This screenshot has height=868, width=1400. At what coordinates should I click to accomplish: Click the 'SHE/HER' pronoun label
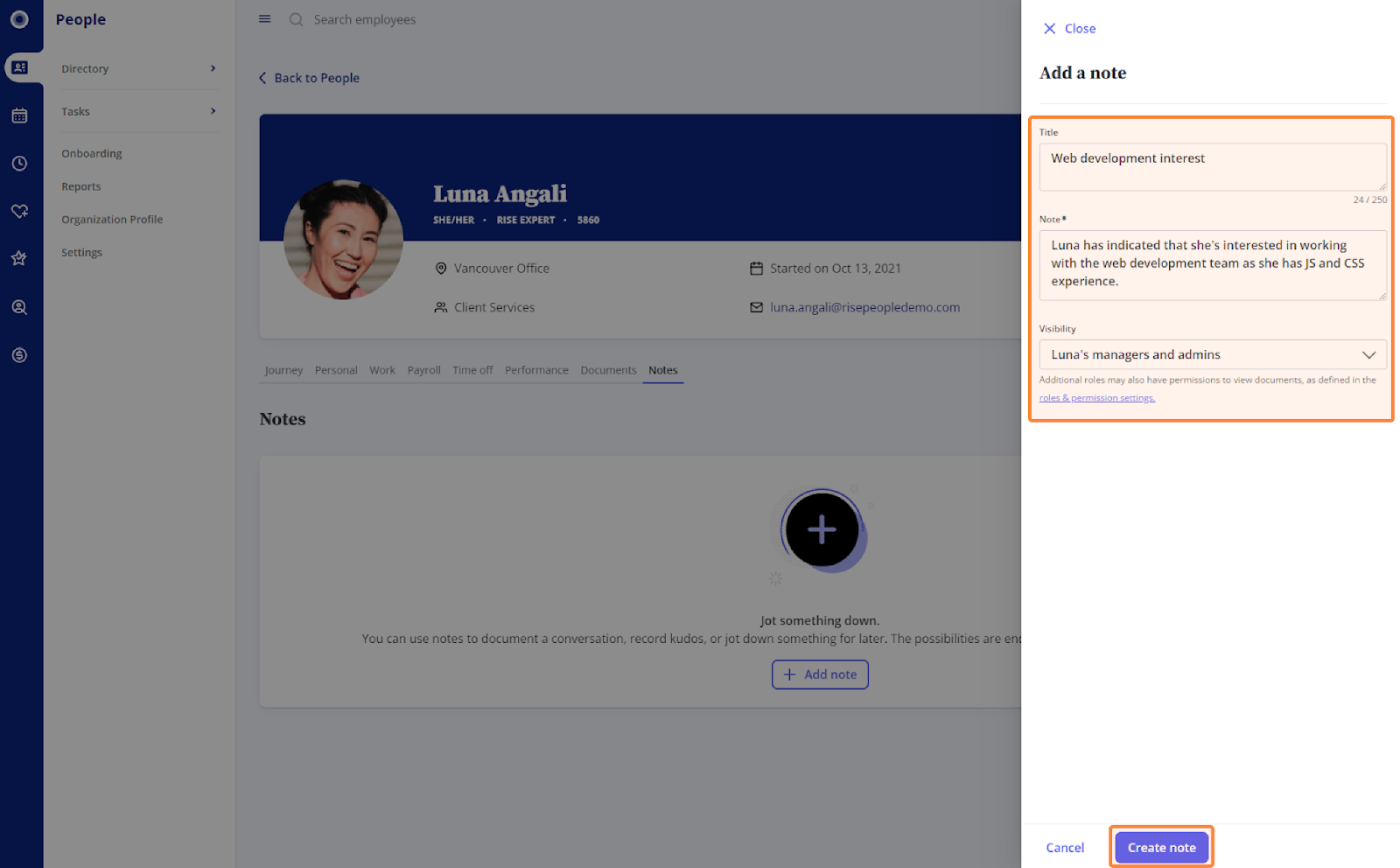pos(453,220)
